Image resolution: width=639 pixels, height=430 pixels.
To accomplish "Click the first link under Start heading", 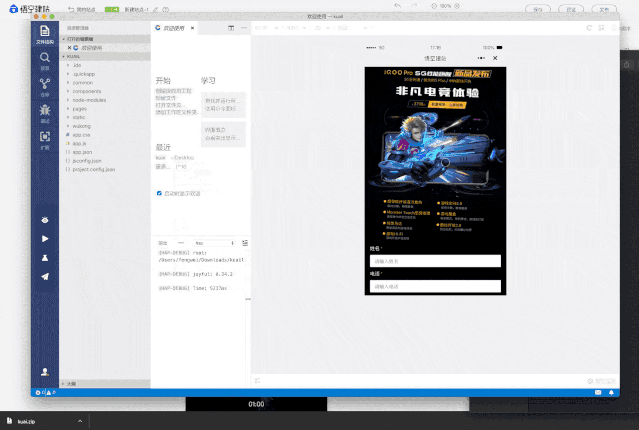I will coord(173,90).
